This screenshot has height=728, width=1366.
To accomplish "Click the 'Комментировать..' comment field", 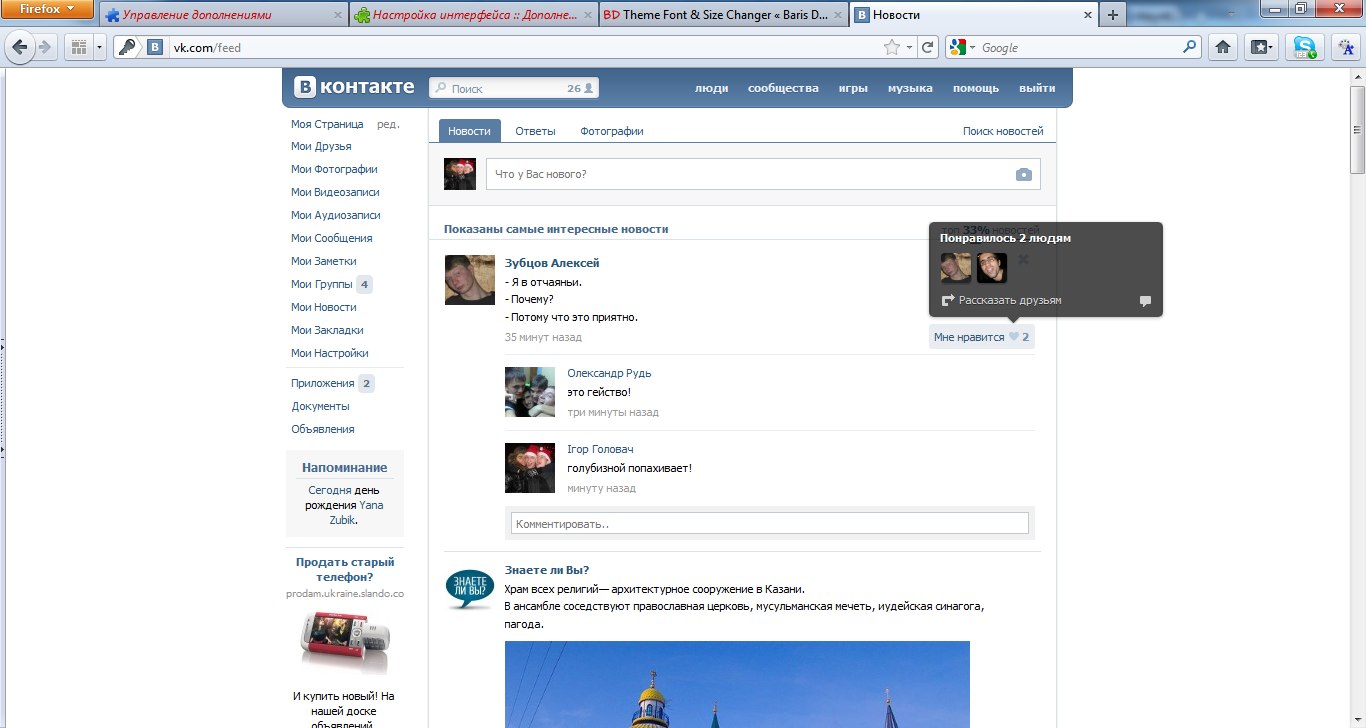I will click(769, 523).
